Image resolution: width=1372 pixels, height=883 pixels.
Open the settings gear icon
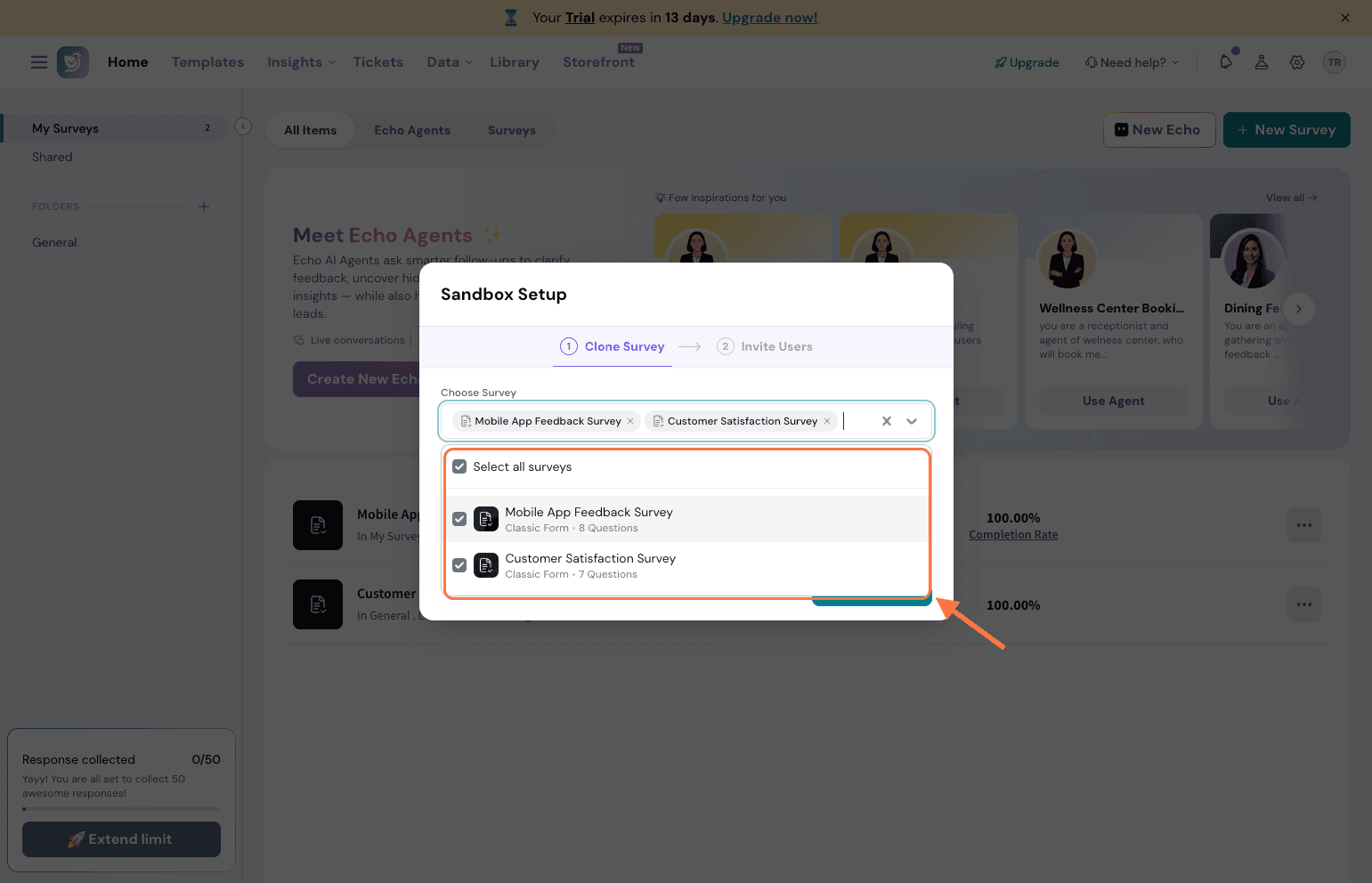[1297, 62]
